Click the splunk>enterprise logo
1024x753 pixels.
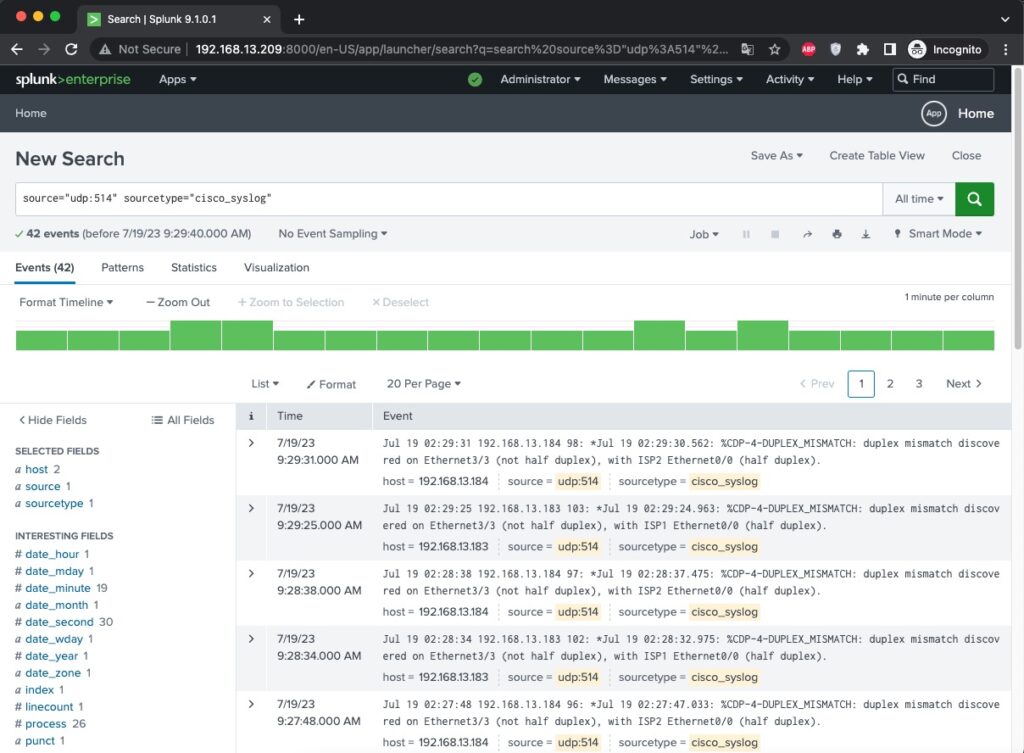coord(72,80)
